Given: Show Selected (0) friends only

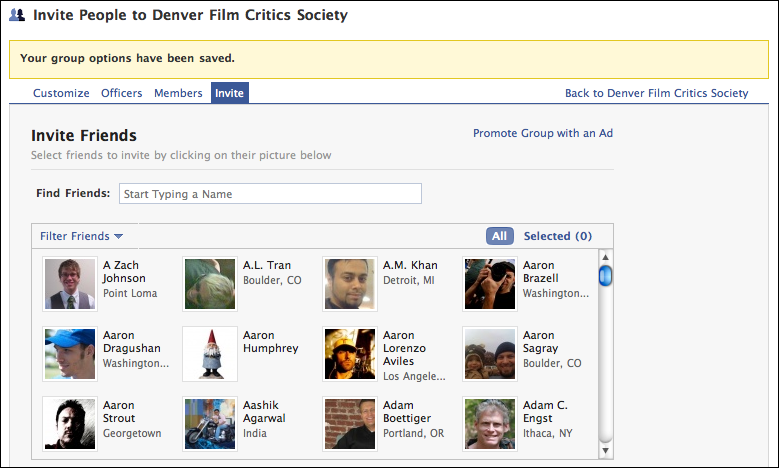Looking at the screenshot, I should (557, 236).
